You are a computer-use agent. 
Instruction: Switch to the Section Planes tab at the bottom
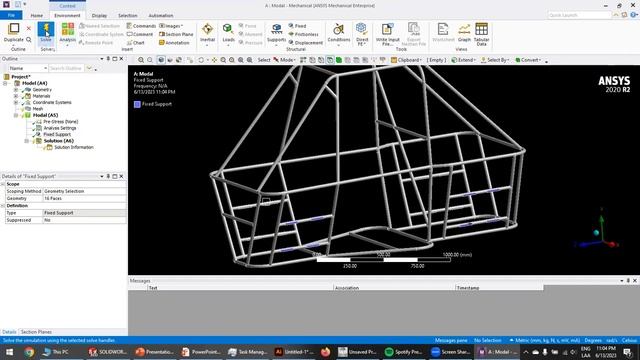pos(36,332)
